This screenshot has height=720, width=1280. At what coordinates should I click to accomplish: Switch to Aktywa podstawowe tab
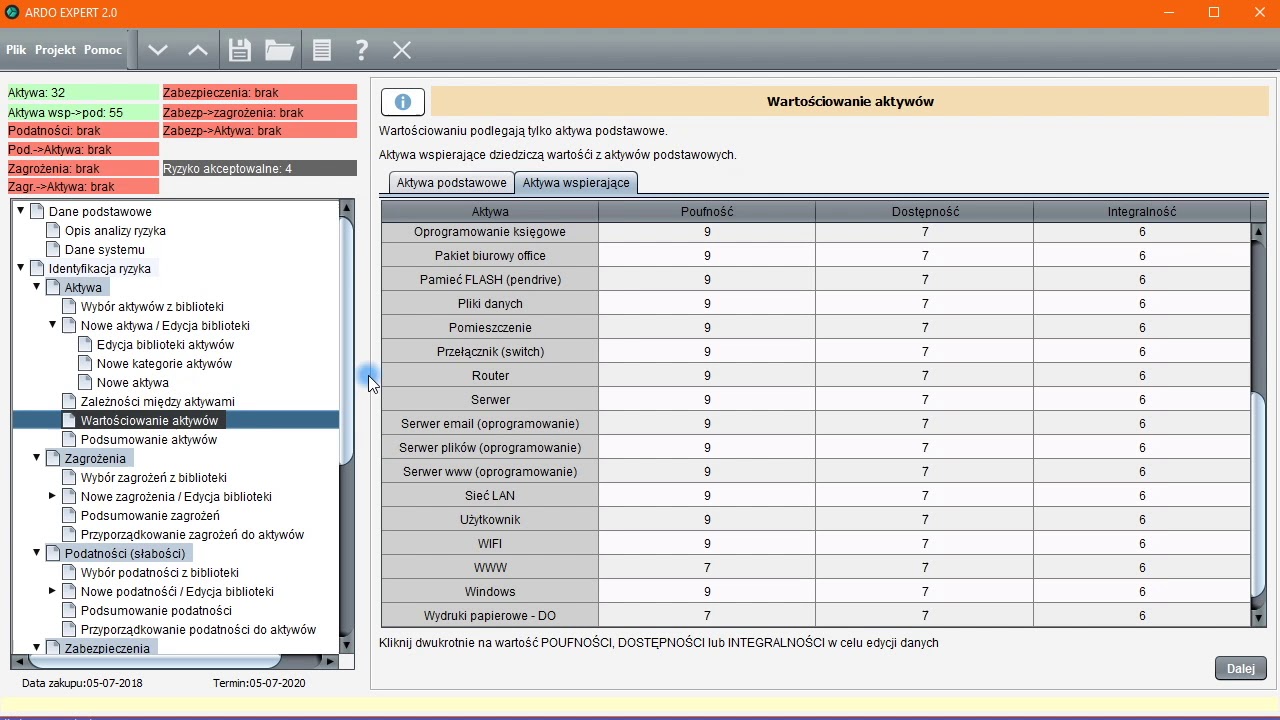click(x=451, y=183)
